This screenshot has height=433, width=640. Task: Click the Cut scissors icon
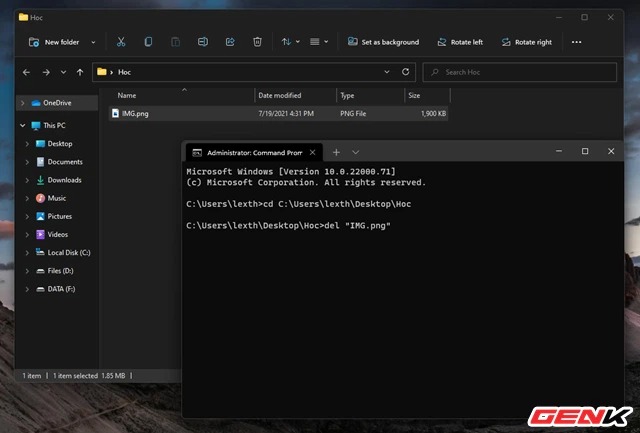point(121,42)
